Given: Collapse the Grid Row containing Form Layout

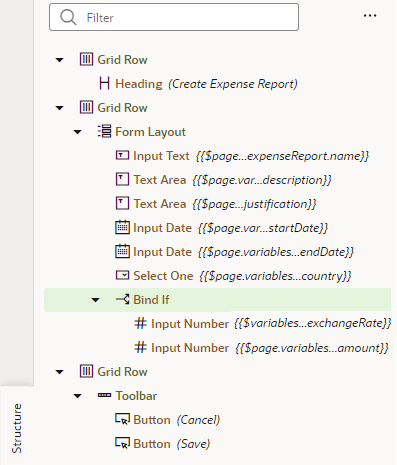Looking at the screenshot, I should (x=60, y=108).
